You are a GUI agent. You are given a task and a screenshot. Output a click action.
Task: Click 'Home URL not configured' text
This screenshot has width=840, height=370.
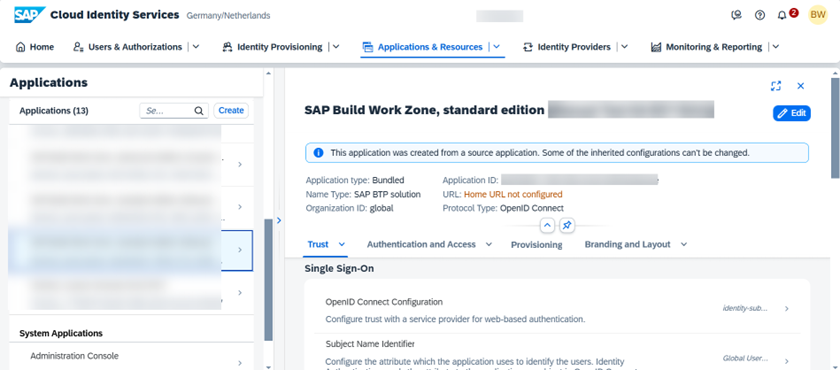[x=513, y=194]
